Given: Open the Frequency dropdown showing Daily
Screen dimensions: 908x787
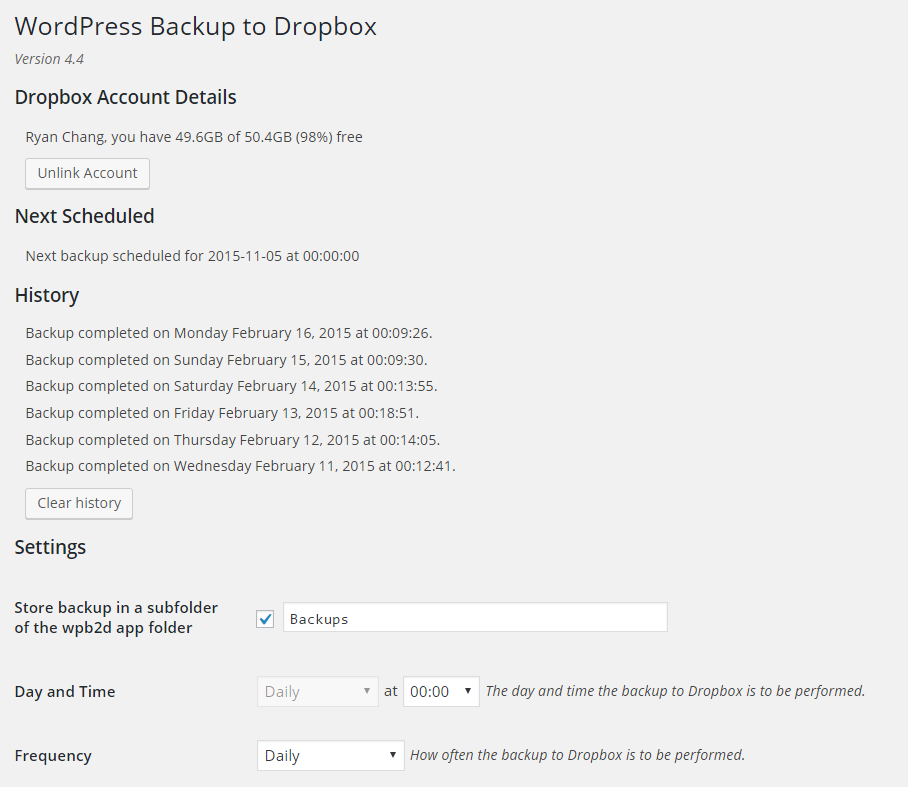Looking at the screenshot, I should [330, 756].
